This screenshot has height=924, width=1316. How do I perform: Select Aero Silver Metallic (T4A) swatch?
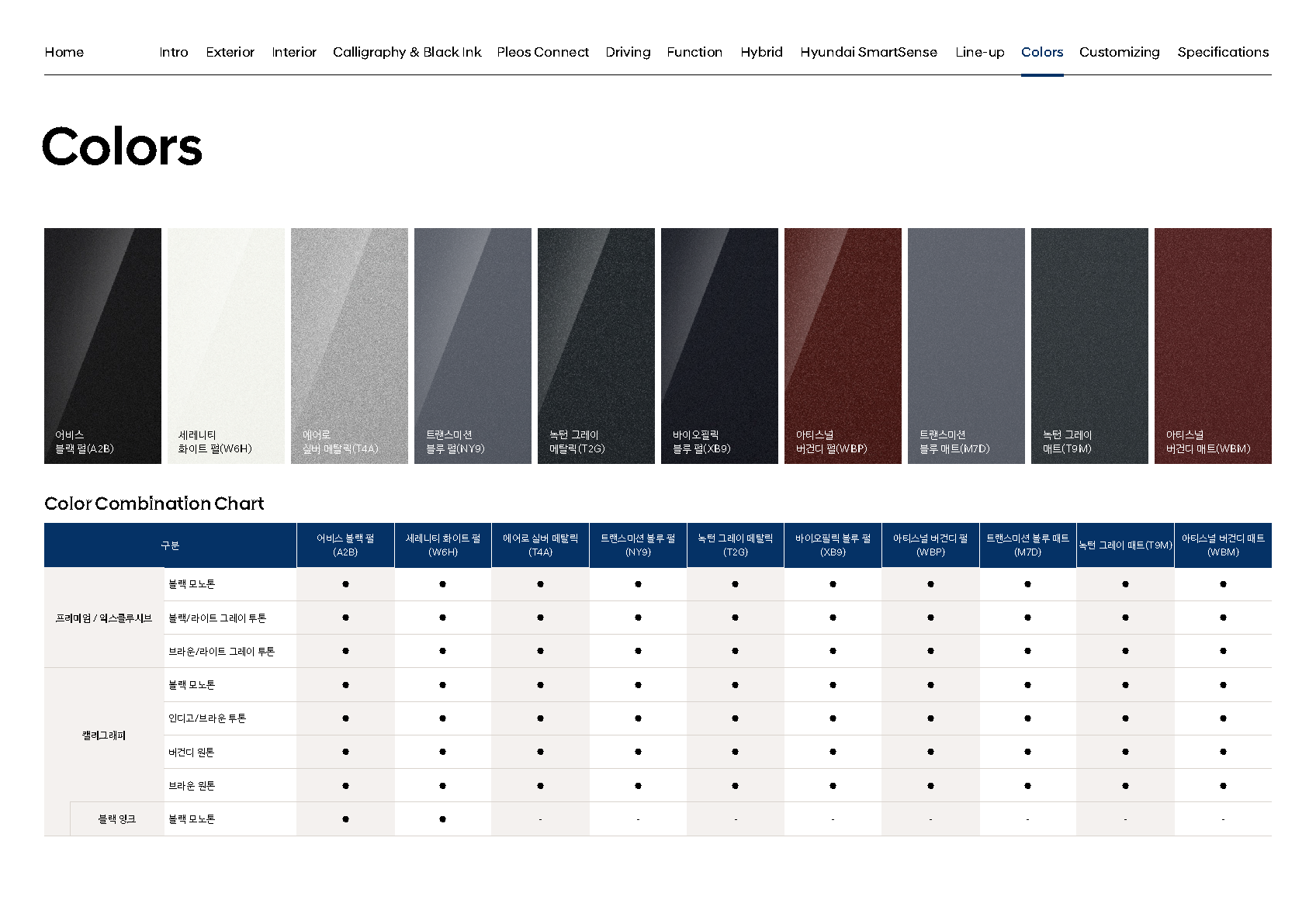coord(349,346)
